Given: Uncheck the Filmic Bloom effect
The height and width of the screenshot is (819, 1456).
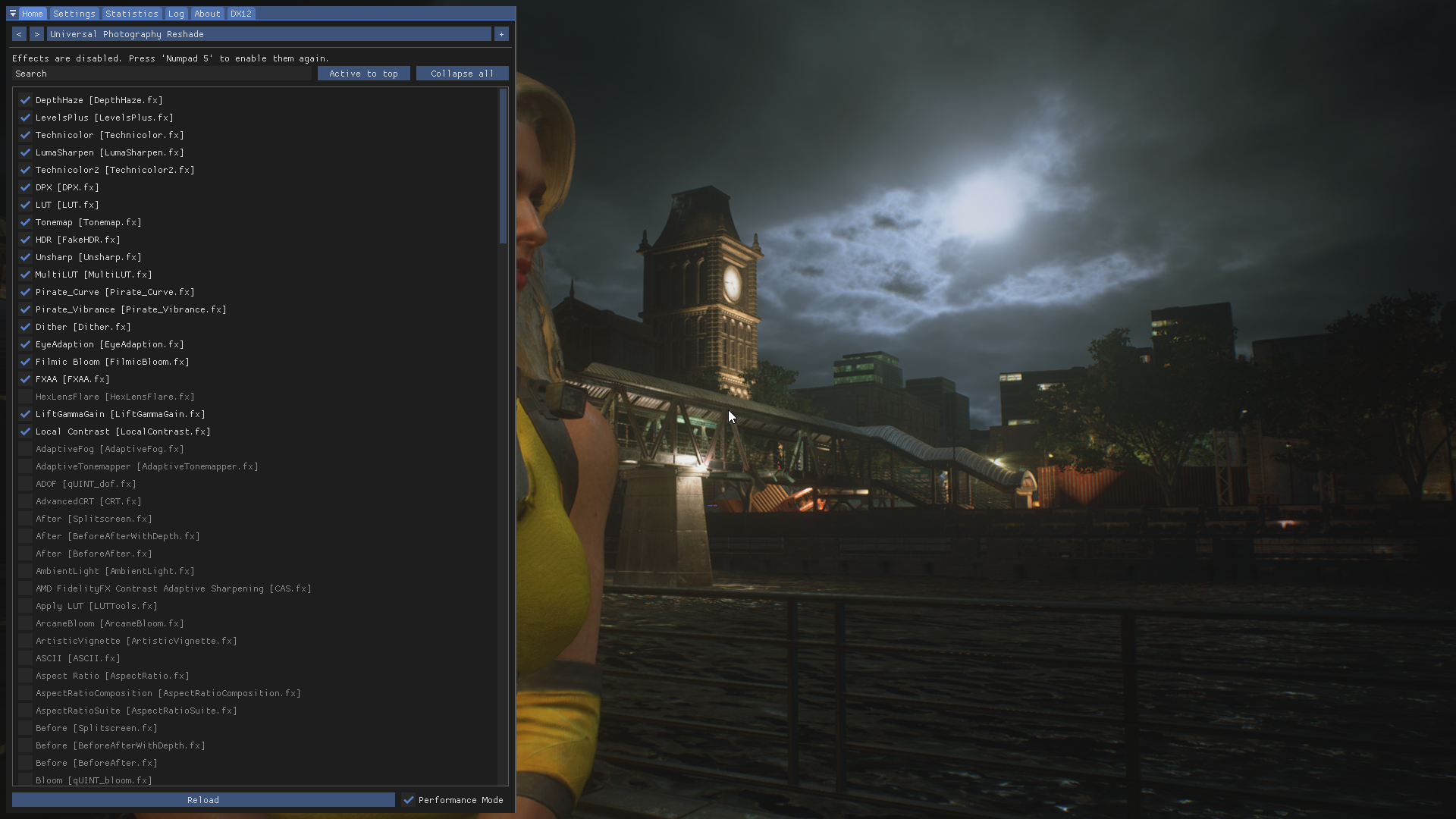Looking at the screenshot, I should coord(25,362).
